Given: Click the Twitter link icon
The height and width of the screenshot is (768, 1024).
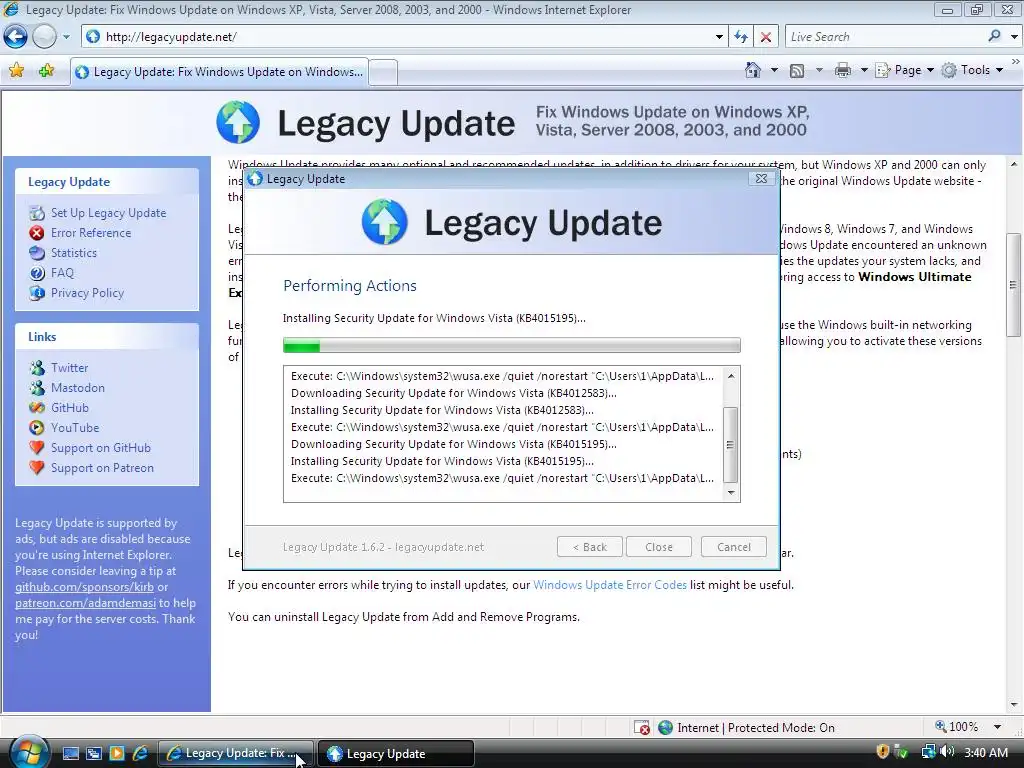Looking at the screenshot, I should 37,368.
